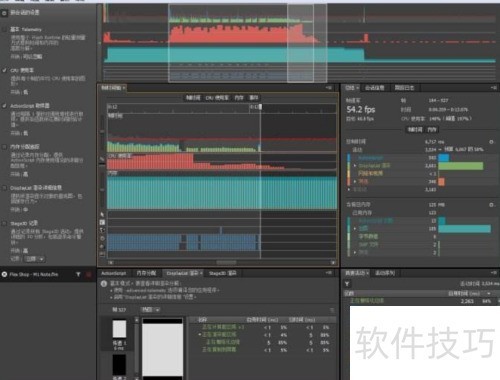Enable the Stage3D 记录 checkbox
The width and height of the screenshot is (500, 380).
coord(4,223)
